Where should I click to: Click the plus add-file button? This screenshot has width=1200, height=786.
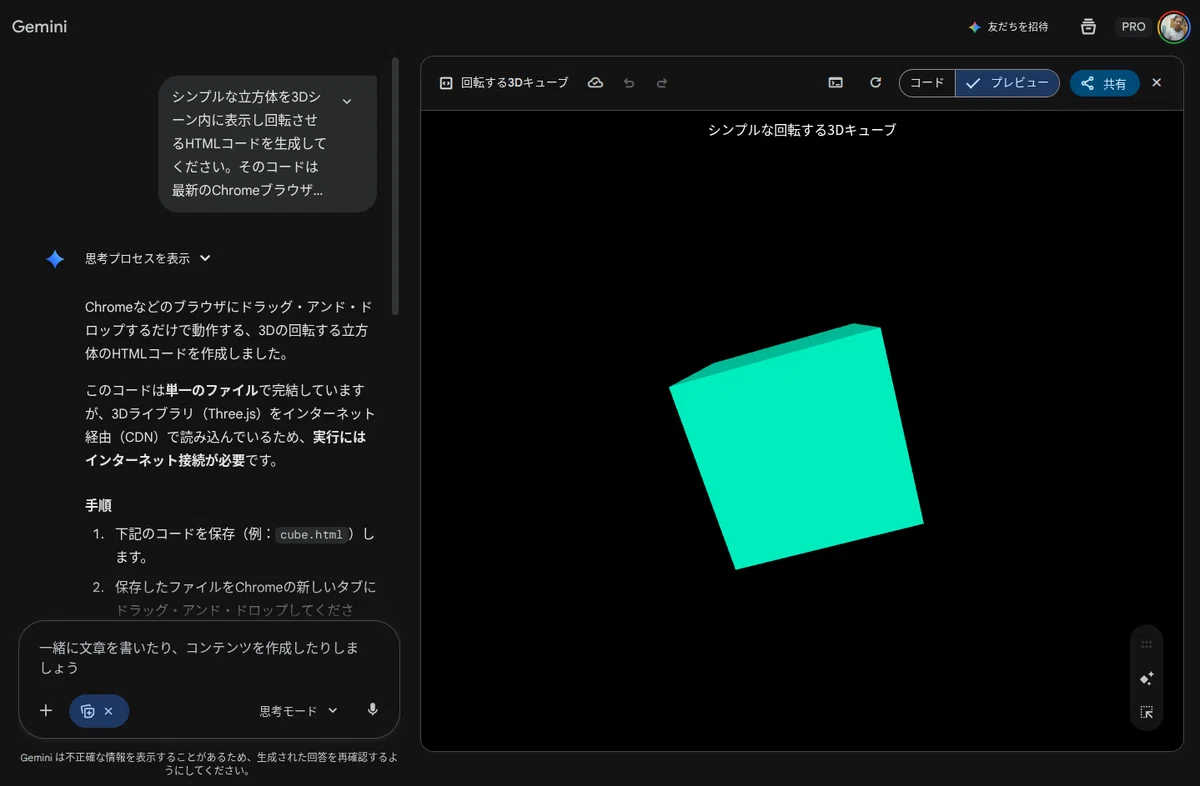pos(46,711)
